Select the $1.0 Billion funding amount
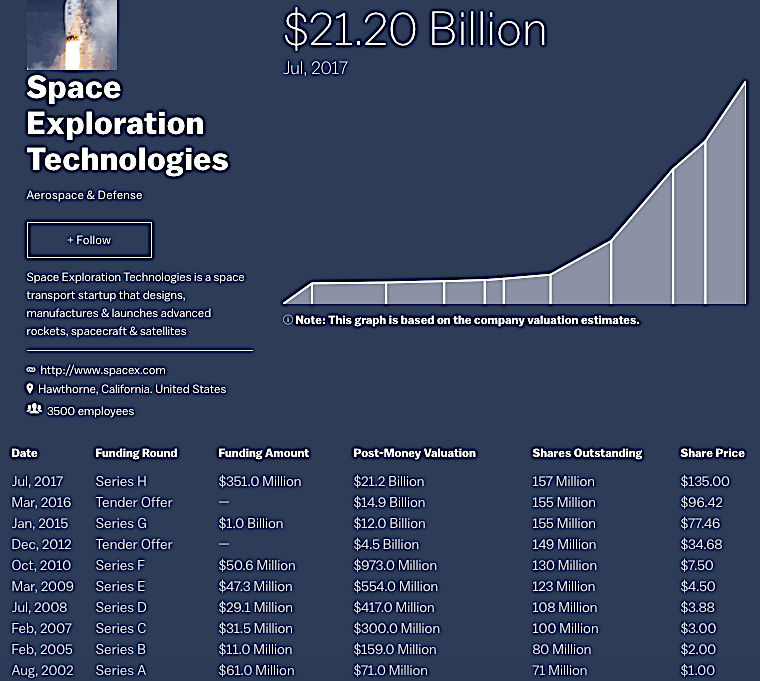Image resolution: width=760 pixels, height=681 pixels. (251, 523)
